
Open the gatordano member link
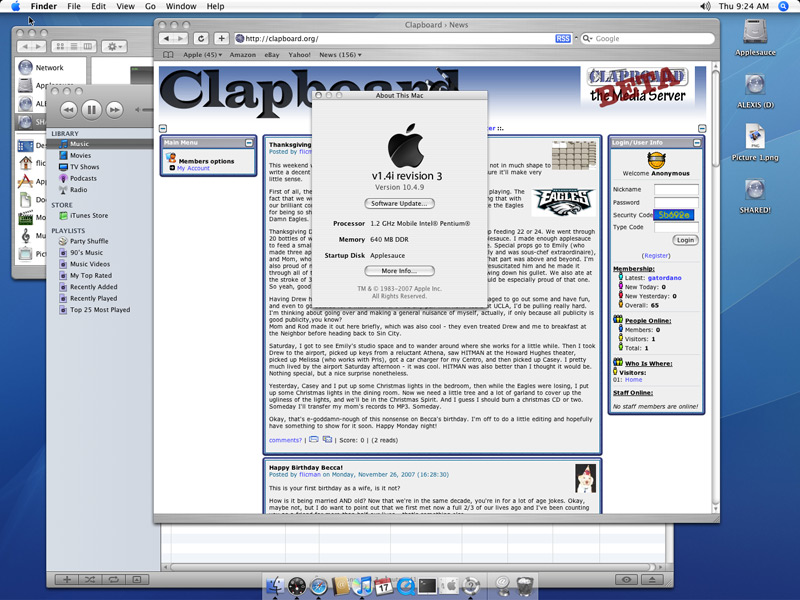tap(664, 278)
